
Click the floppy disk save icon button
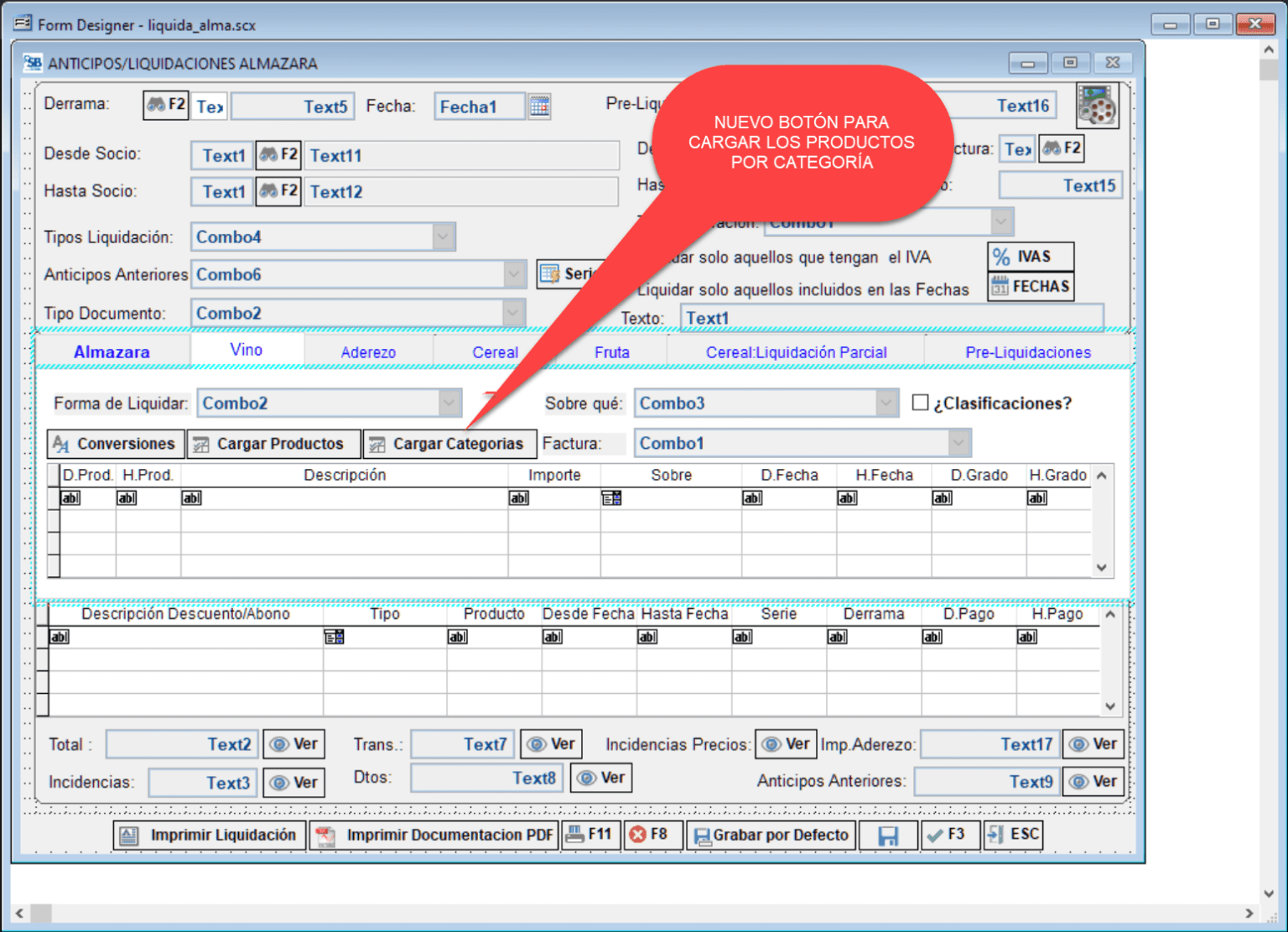coord(887,836)
